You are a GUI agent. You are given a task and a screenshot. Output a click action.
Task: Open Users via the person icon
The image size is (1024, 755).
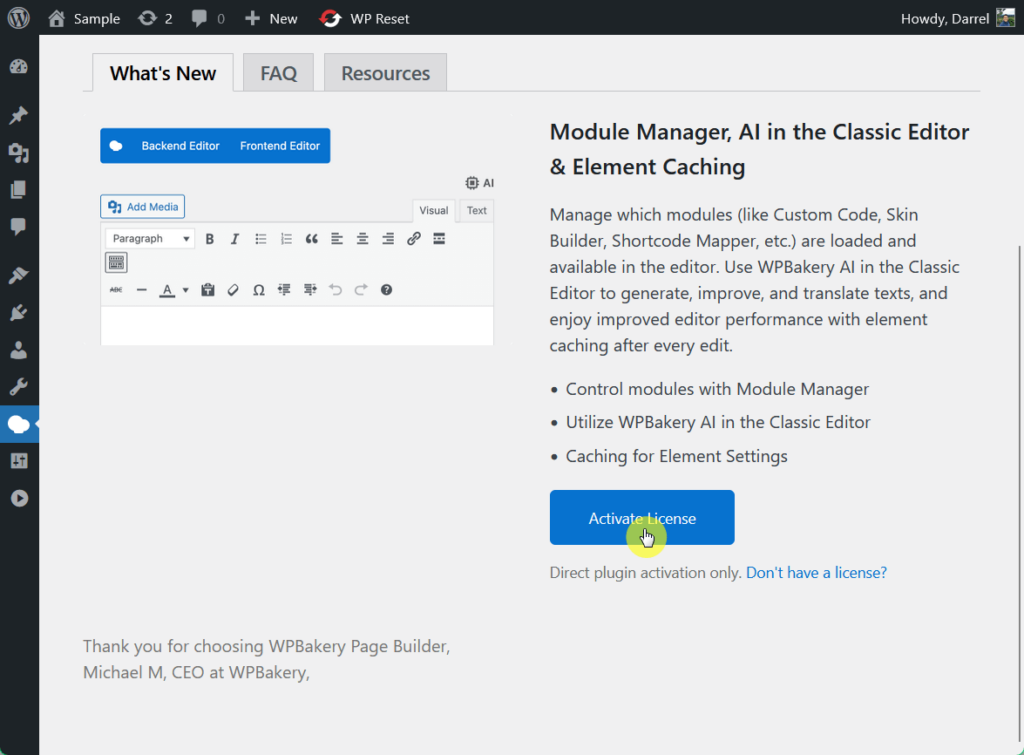(x=18, y=350)
